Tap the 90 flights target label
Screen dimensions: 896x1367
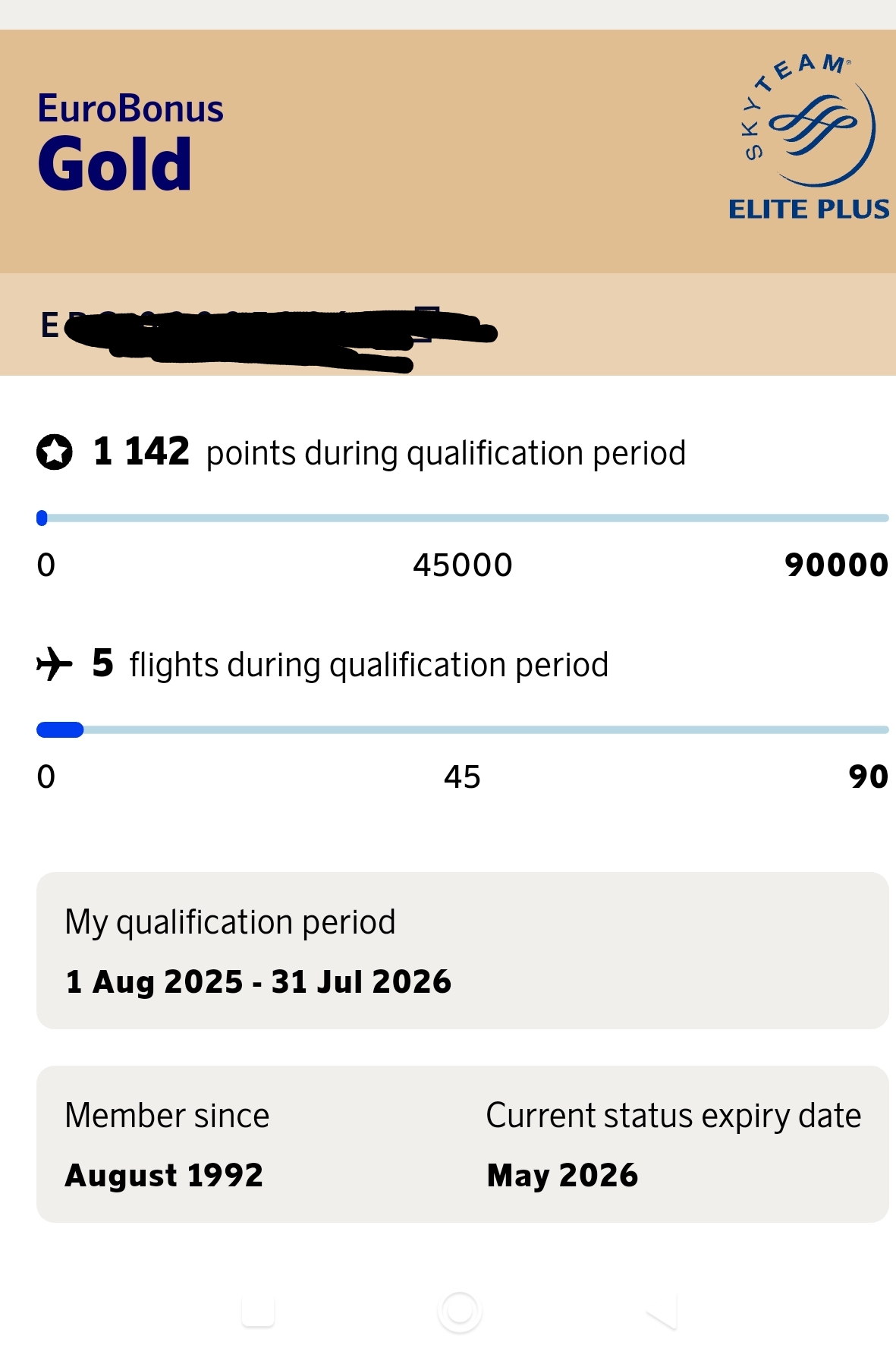(x=868, y=776)
